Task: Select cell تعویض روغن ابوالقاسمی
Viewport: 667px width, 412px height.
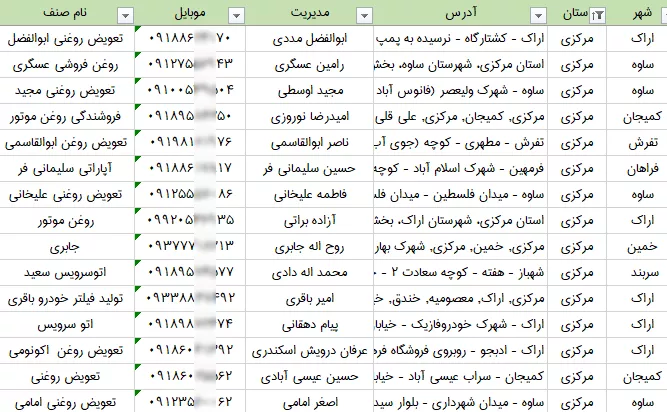Action: pos(67,142)
